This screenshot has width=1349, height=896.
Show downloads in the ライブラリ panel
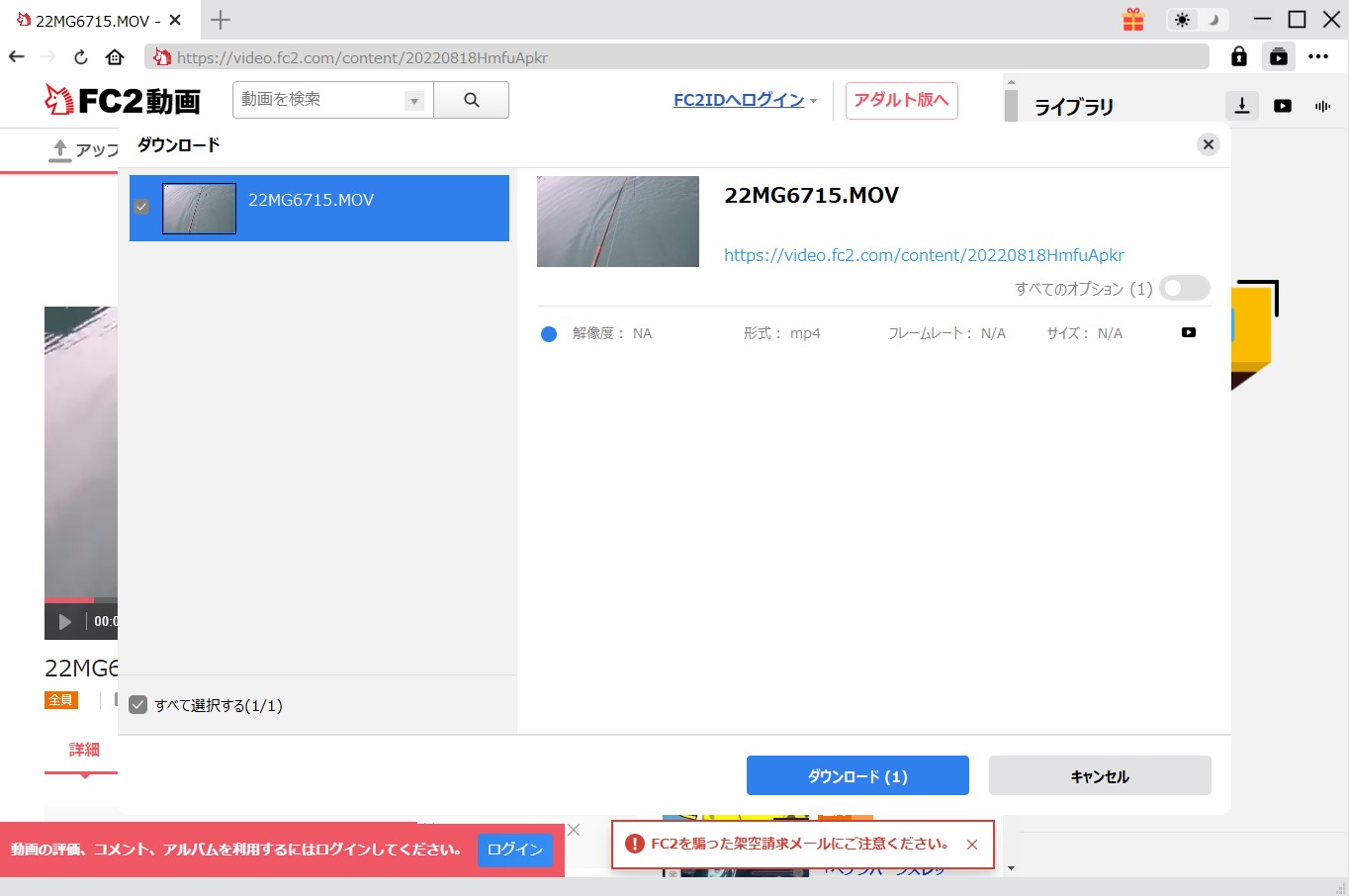pos(1242,106)
